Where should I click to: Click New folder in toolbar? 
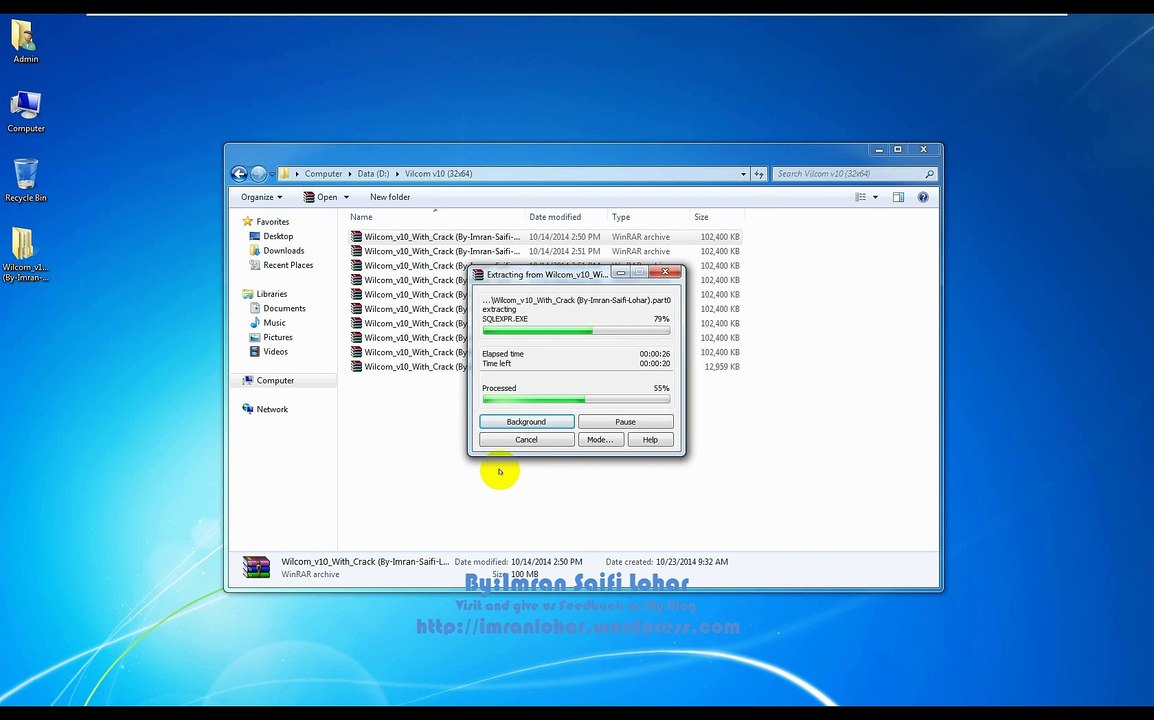pos(390,197)
